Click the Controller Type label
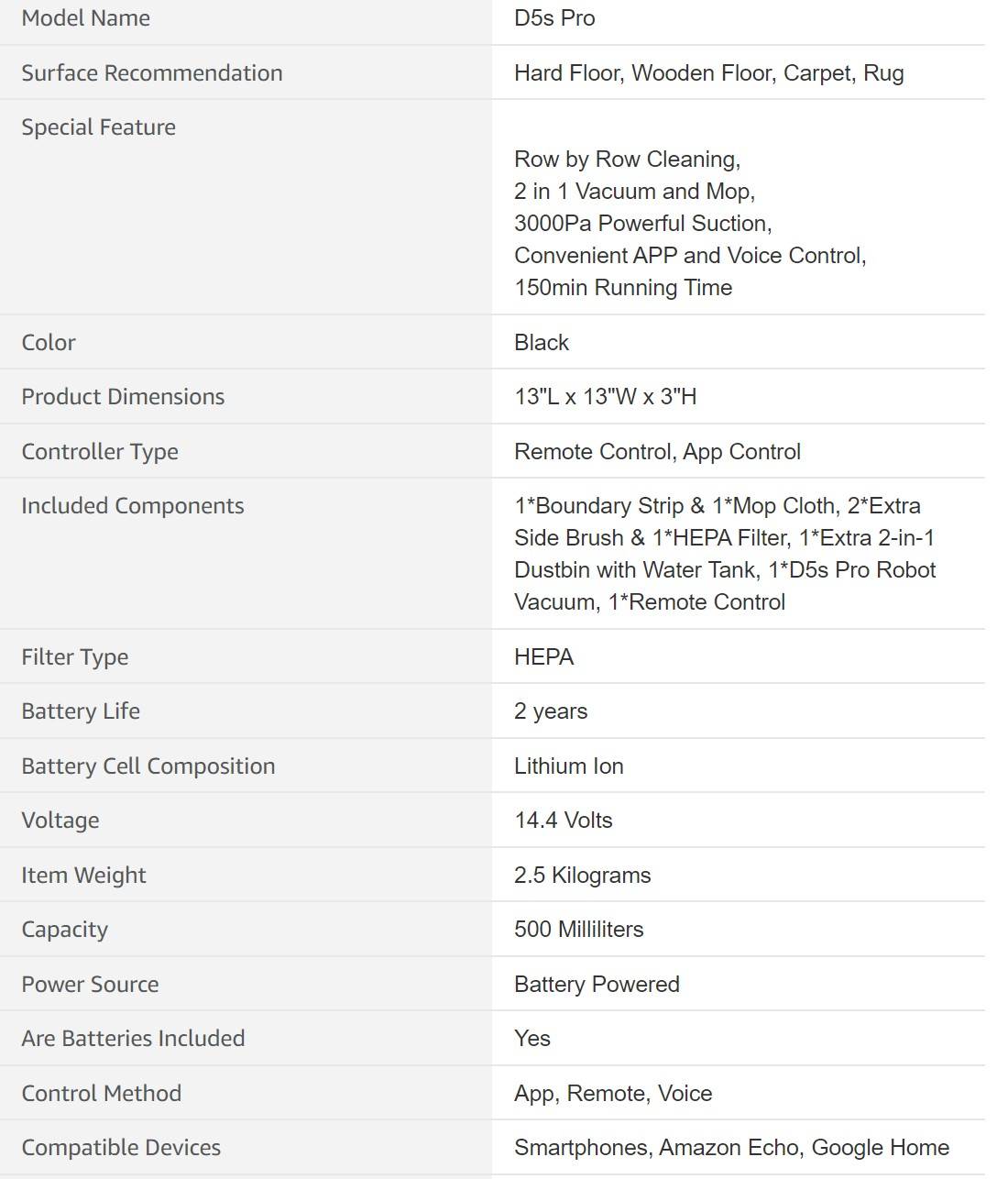 point(100,452)
